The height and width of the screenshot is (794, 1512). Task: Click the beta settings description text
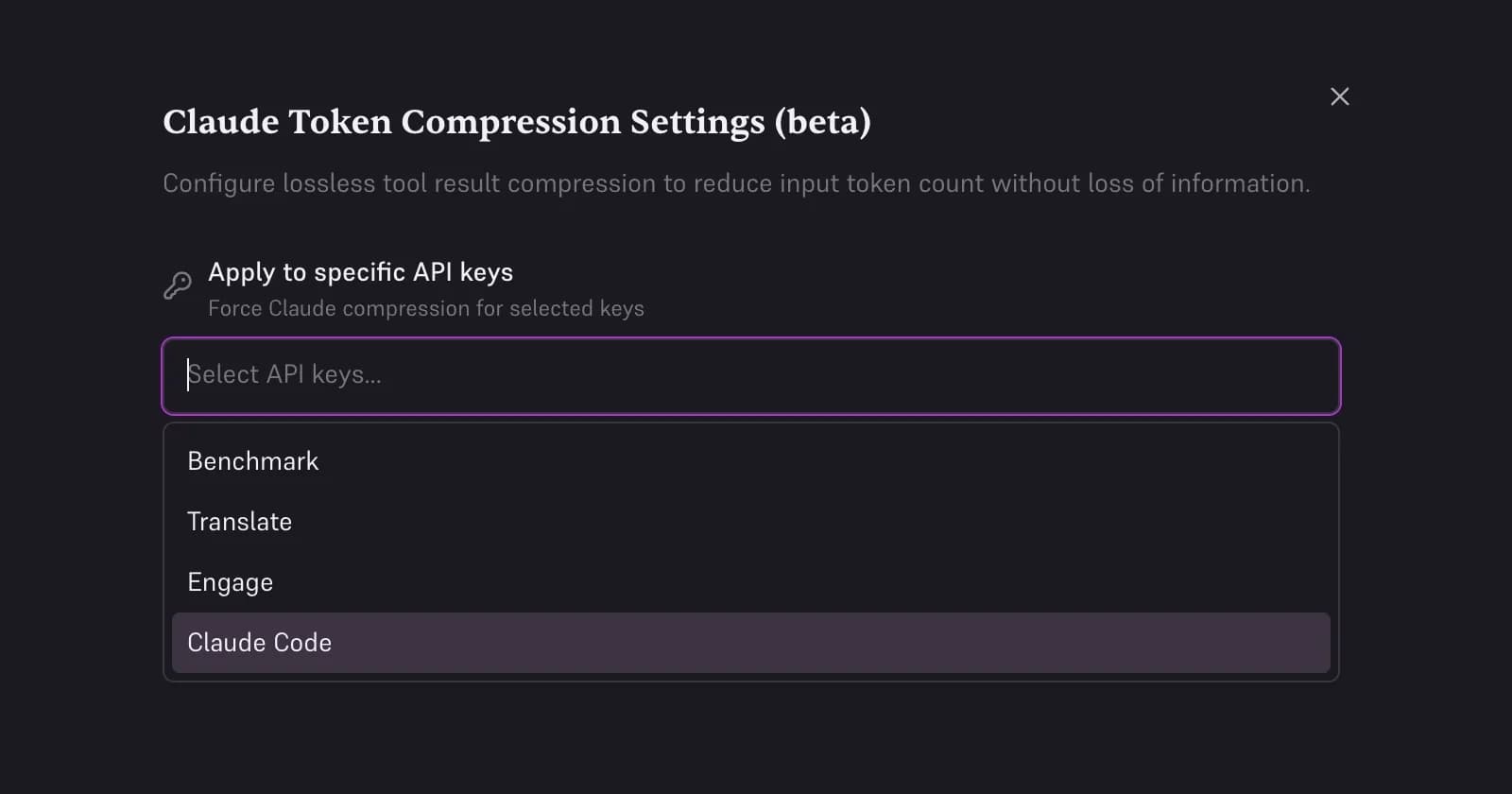(x=736, y=183)
